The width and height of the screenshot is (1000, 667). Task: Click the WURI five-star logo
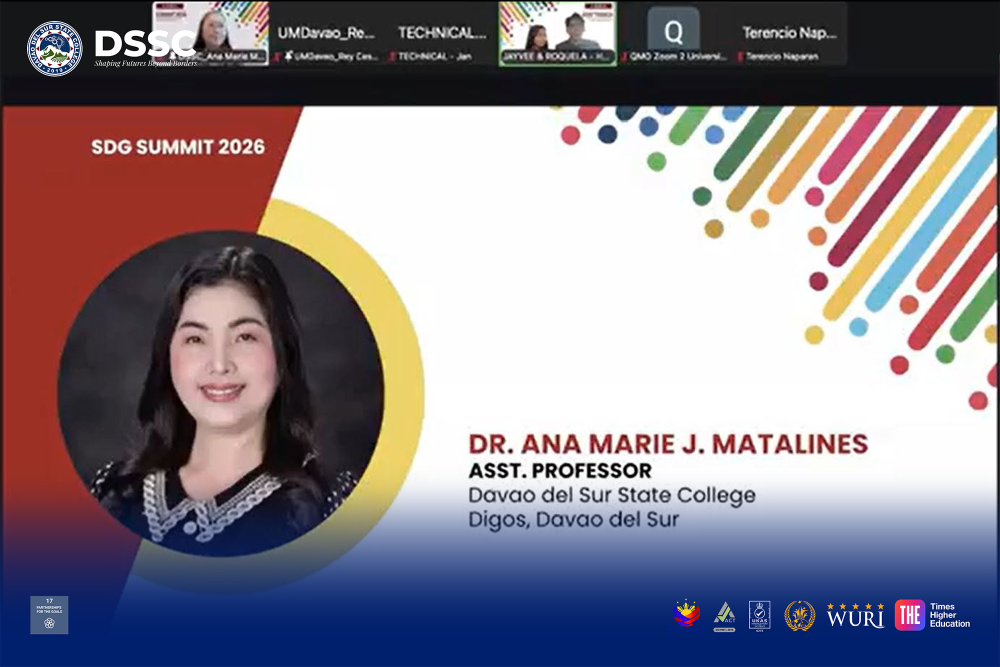pos(855,615)
